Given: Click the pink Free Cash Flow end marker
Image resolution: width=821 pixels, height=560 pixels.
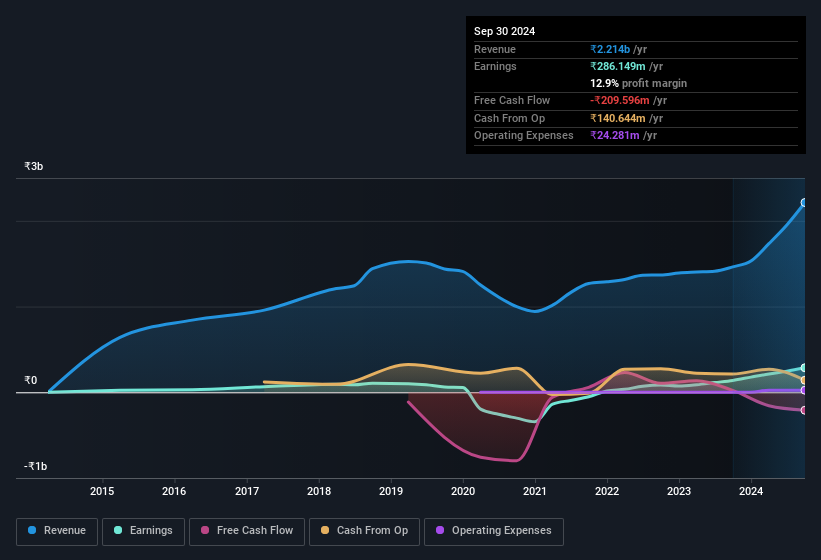Looking at the screenshot, I should pyautogui.click(x=804, y=410).
